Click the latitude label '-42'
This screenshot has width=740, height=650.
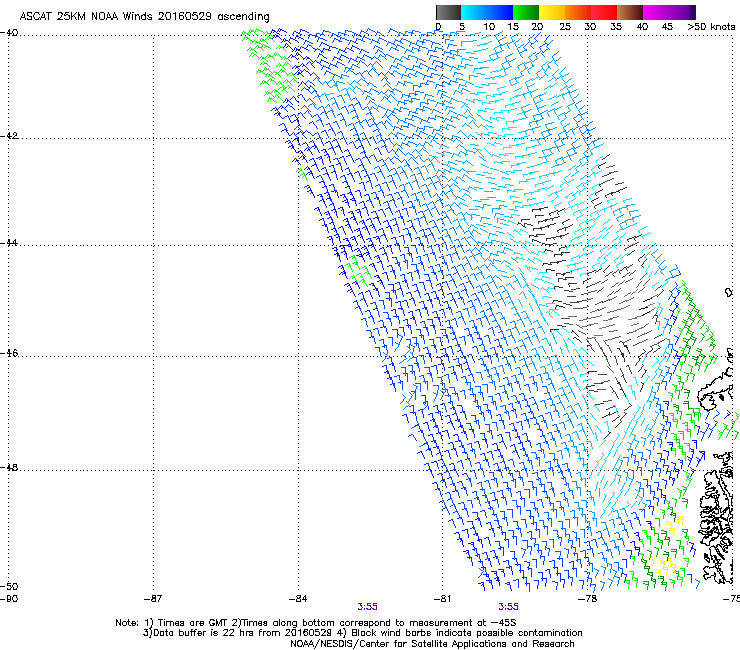pyautogui.click(x=9, y=135)
